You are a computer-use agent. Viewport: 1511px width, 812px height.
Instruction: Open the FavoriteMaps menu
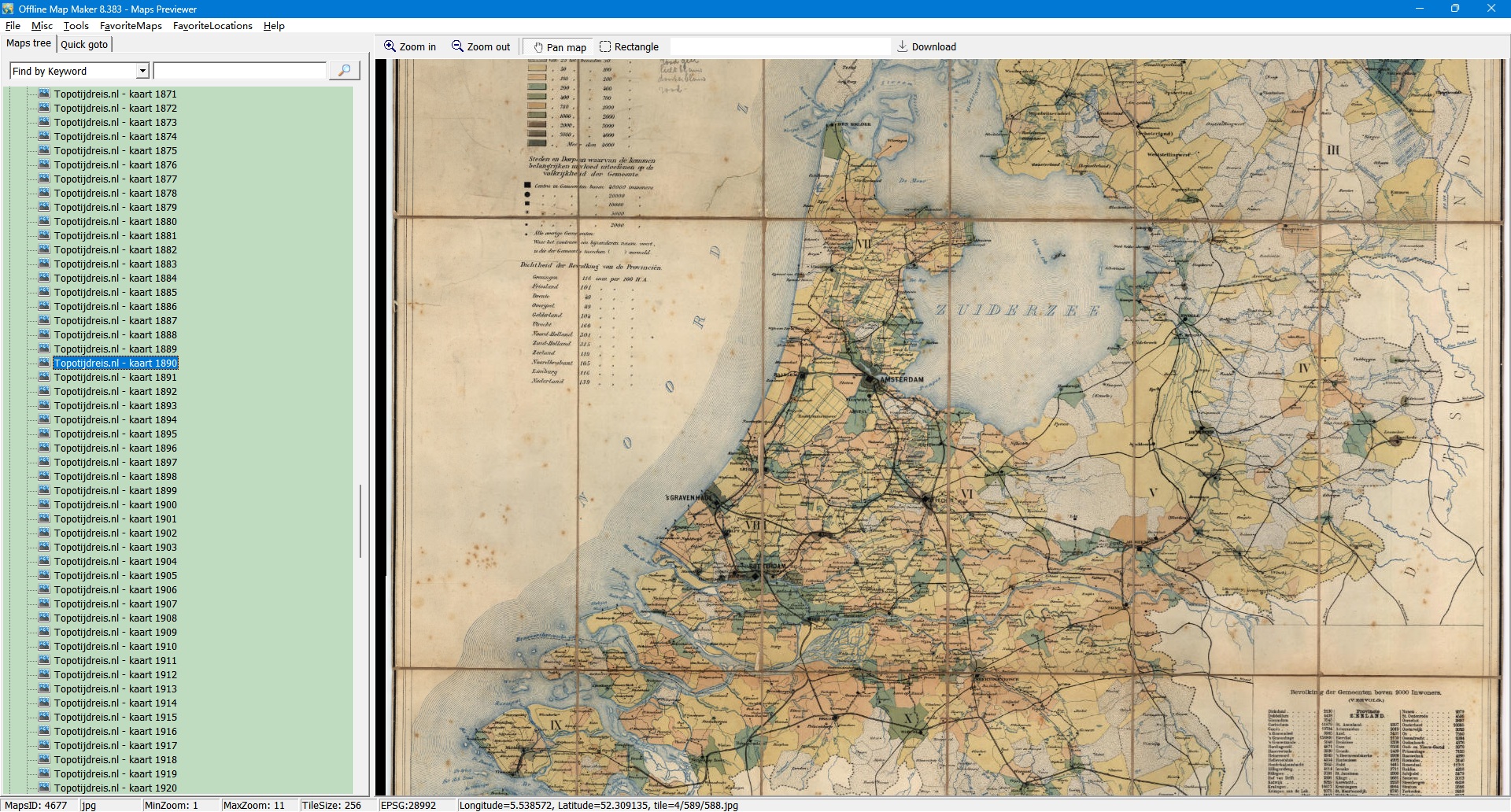coord(131,25)
